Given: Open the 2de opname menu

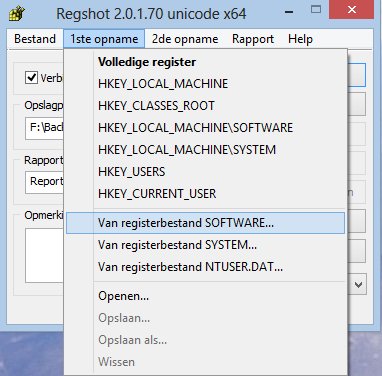Looking at the screenshot, I should [x=185, y=39].
